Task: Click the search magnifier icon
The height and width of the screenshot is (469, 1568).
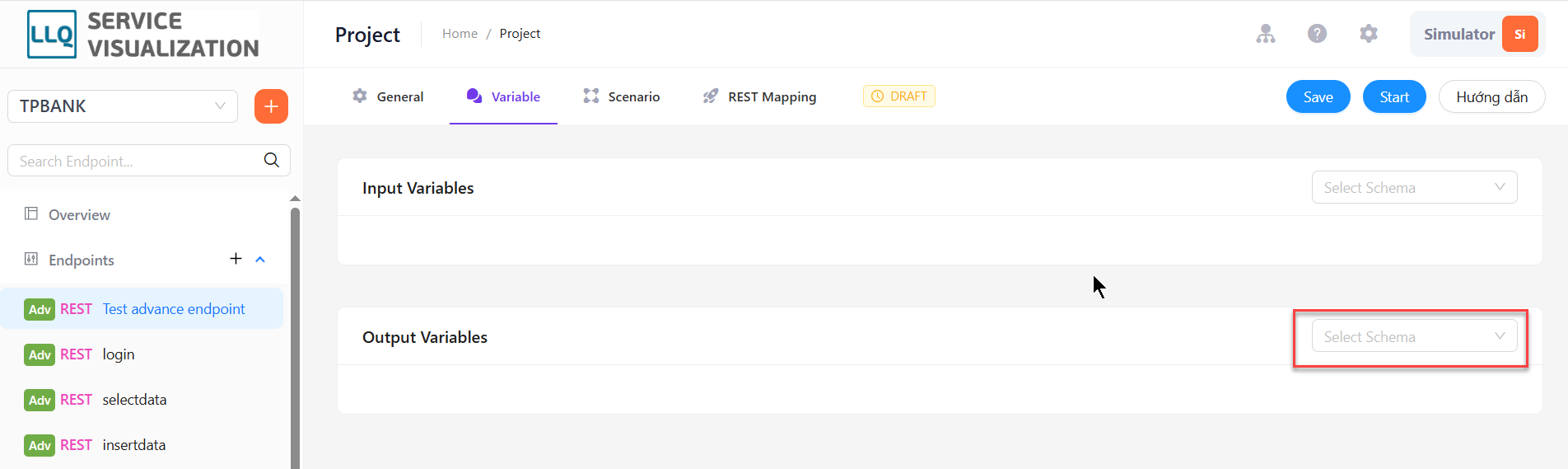Action: point(271,160)
